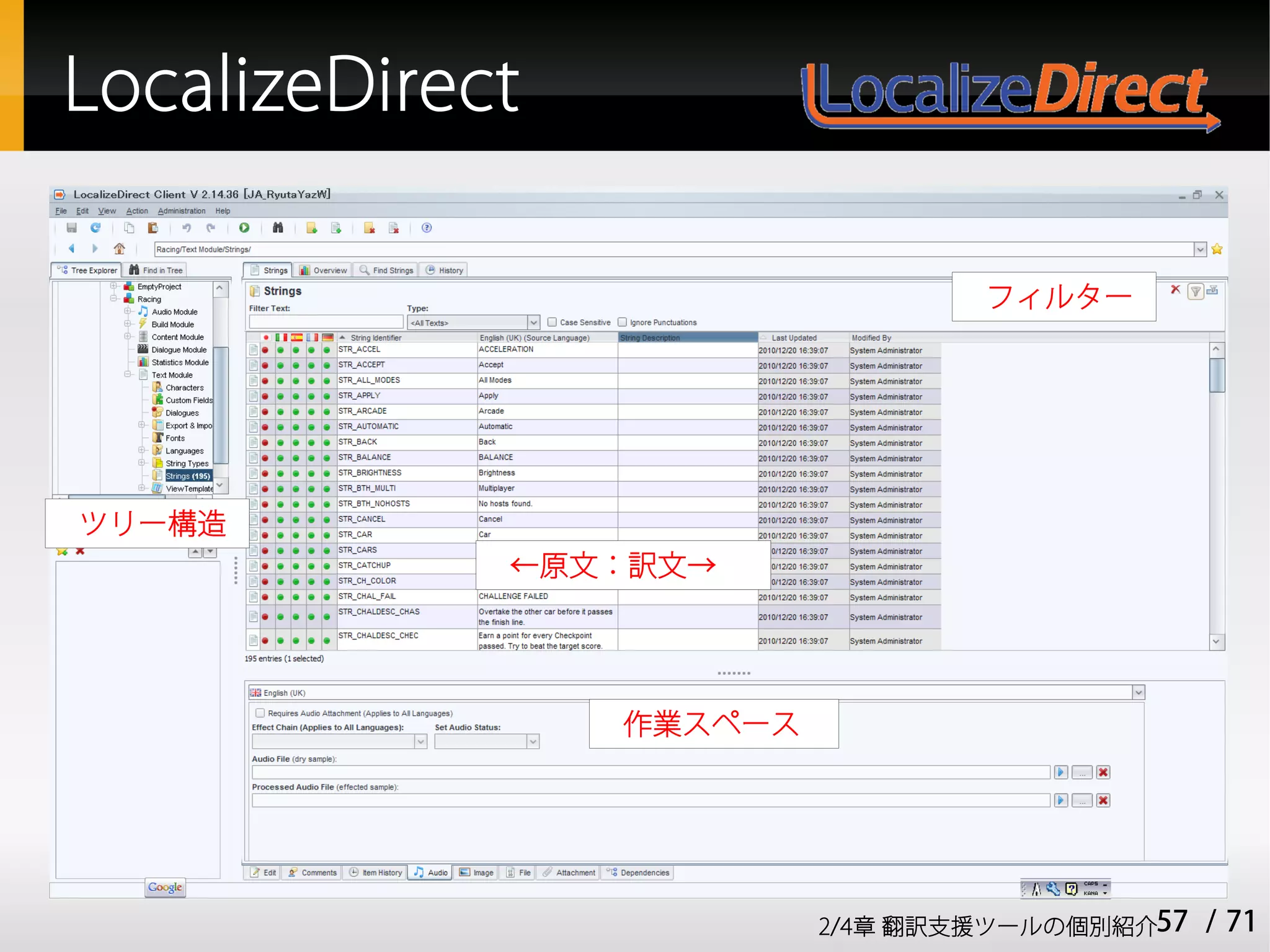Open the Set Audio Status dropdown
This screenshot has height=952, width=1270.
click(533, 741)
